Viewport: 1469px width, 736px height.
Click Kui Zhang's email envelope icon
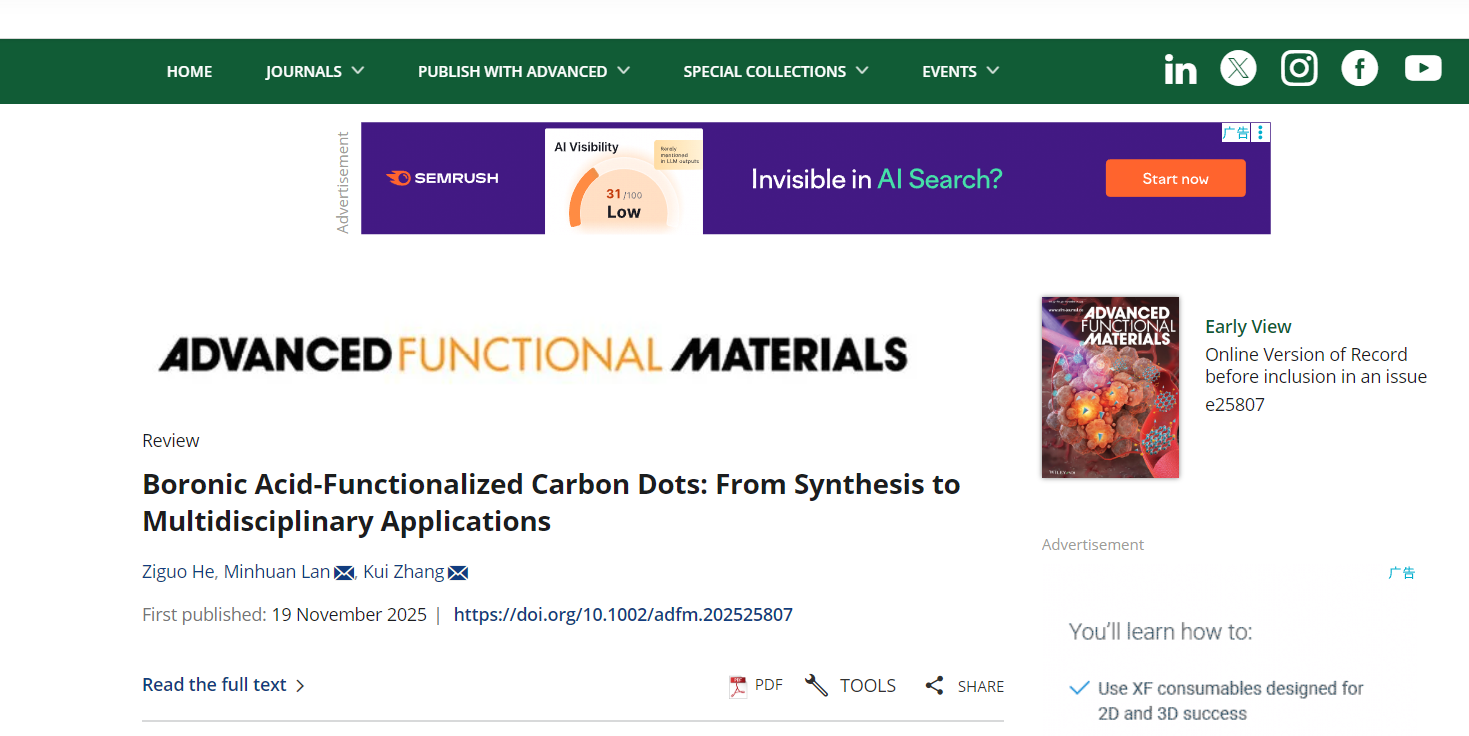pyautogui.click(x=458, y=573)
